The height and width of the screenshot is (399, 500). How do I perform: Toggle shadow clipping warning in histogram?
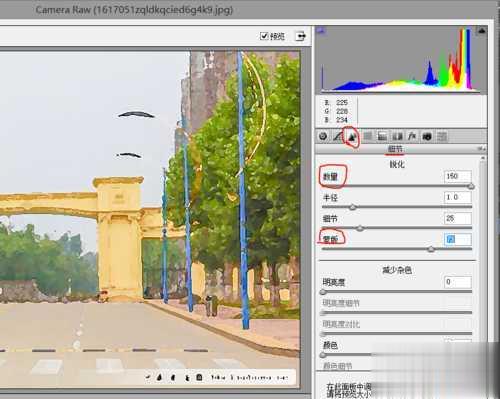point(321,31)
